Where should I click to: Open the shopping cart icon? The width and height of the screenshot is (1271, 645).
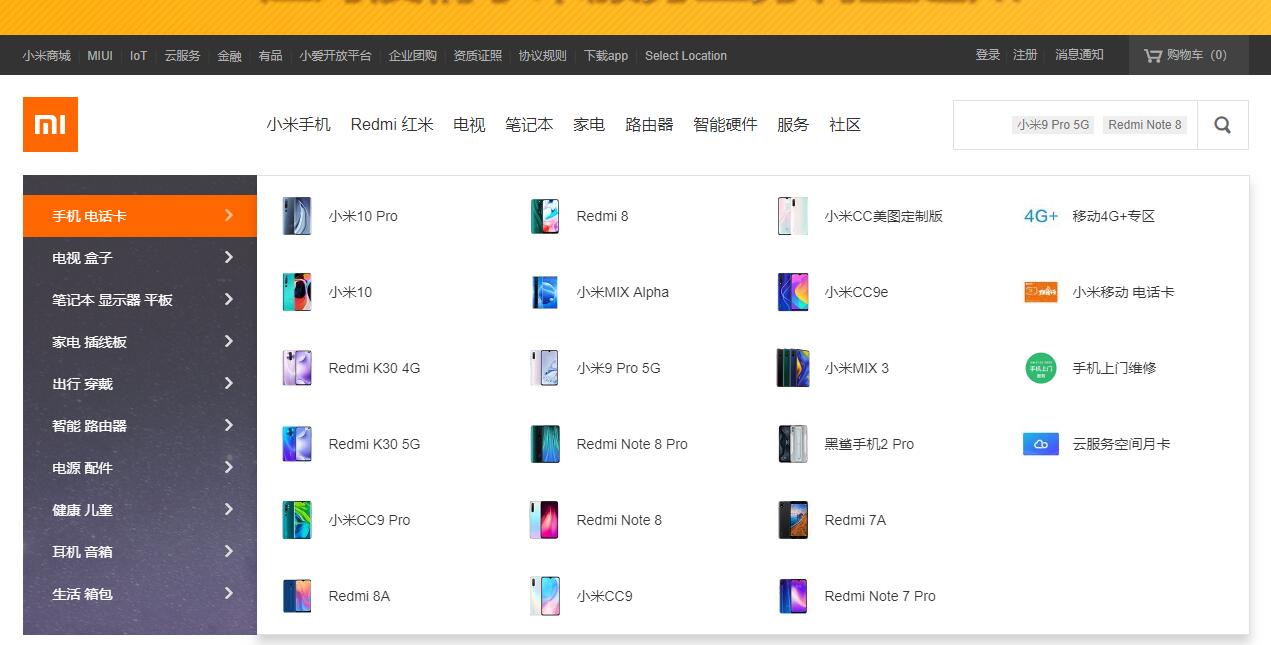tap(1153, 55)
